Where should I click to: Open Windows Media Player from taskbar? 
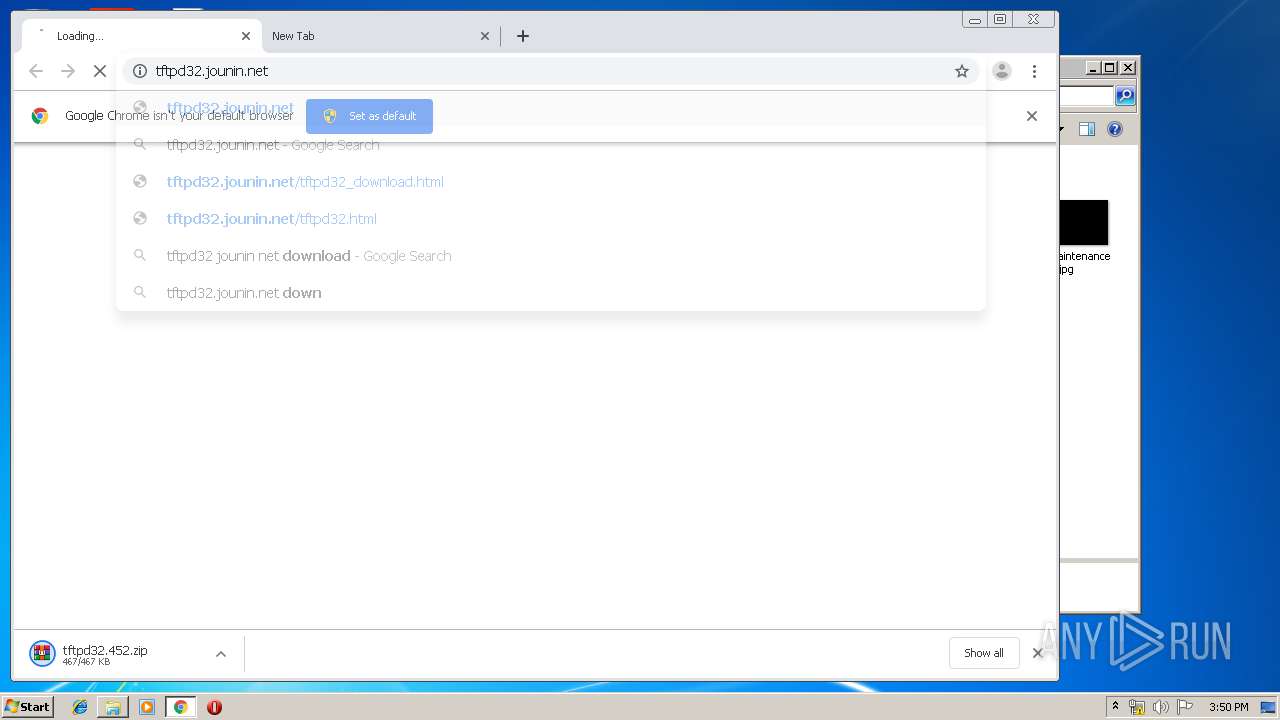(147, 707)
